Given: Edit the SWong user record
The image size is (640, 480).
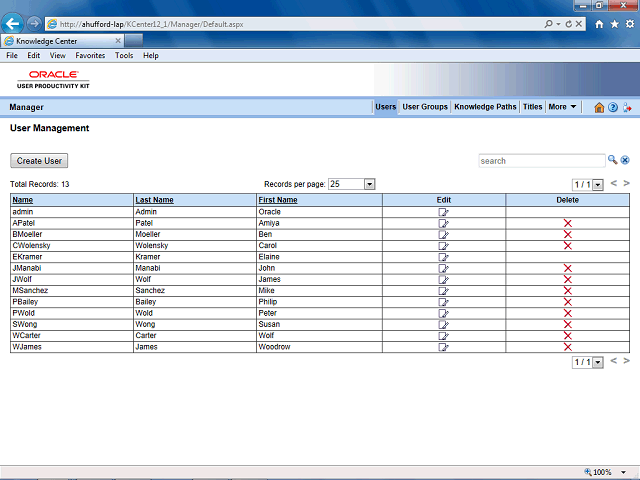Looking at the screenshot, I should [x=443, y=324].
